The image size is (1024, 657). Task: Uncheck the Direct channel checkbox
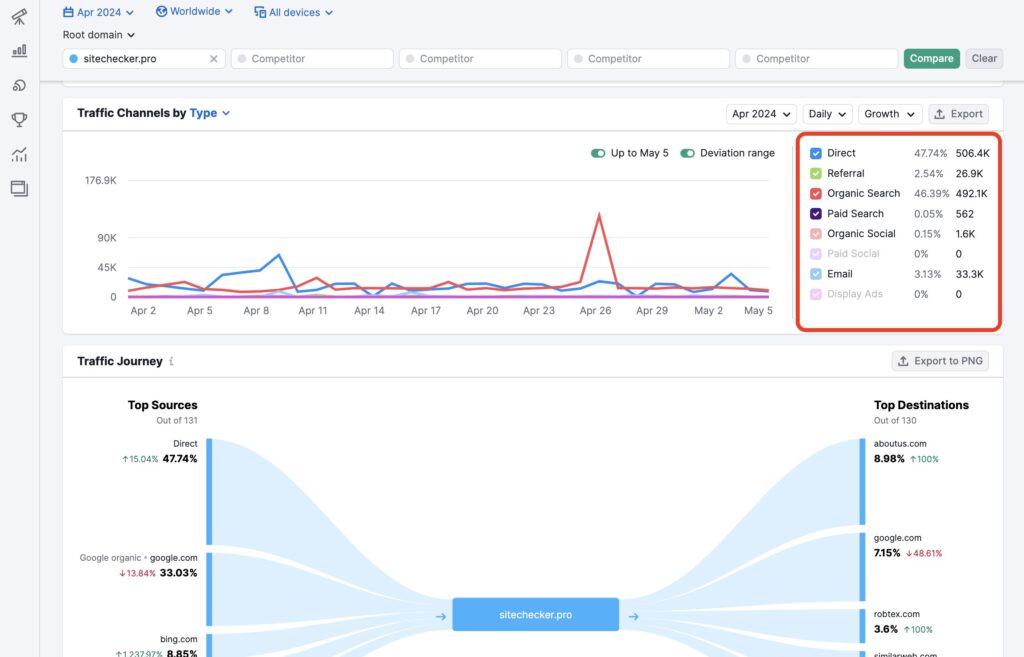click(x=816, y=154)
